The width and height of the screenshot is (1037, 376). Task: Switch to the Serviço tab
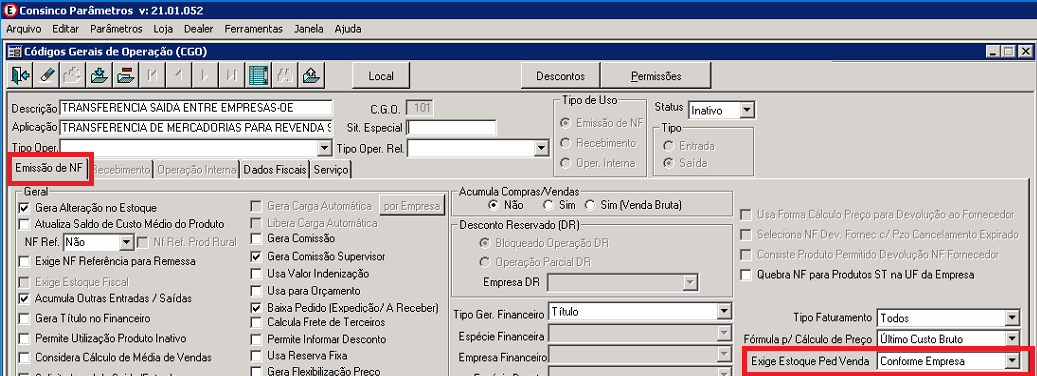pos(331,170)
